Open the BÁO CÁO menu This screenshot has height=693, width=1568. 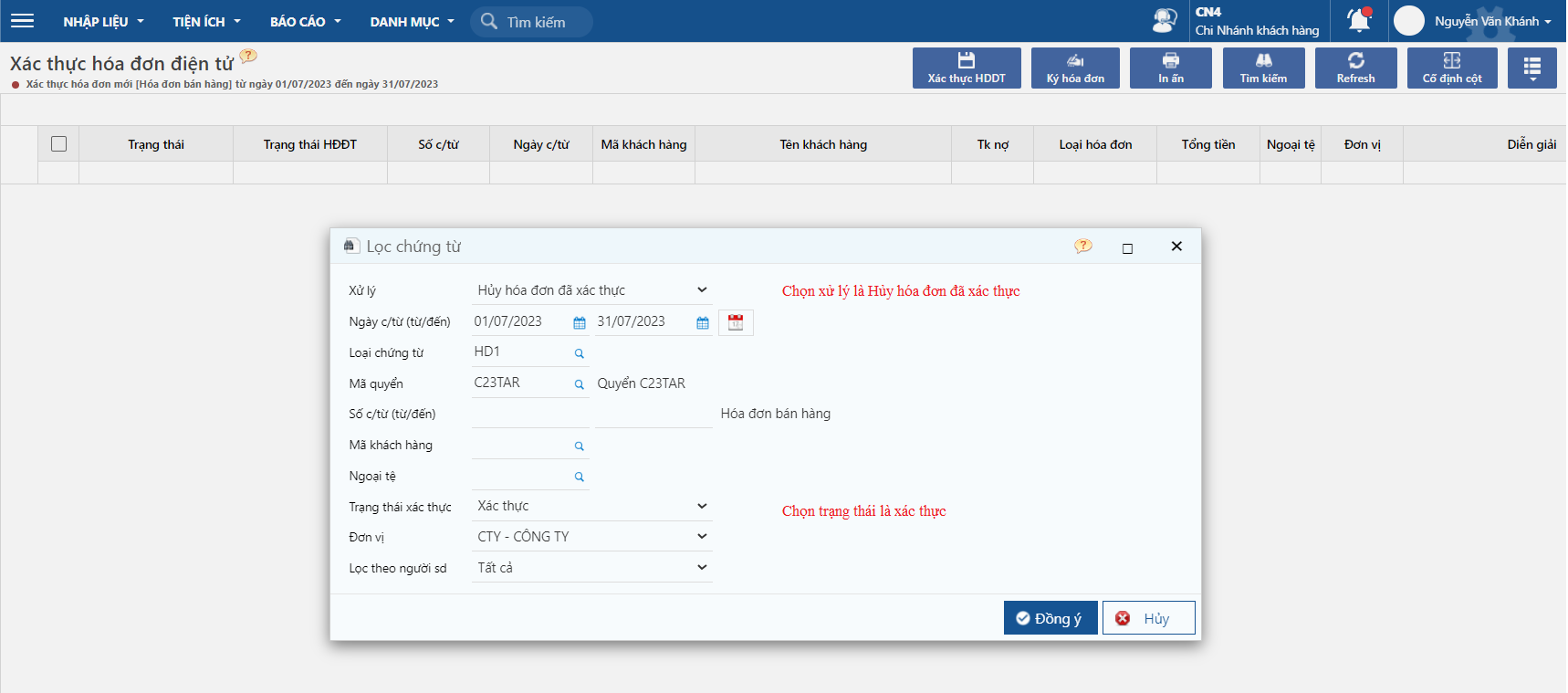305,22
